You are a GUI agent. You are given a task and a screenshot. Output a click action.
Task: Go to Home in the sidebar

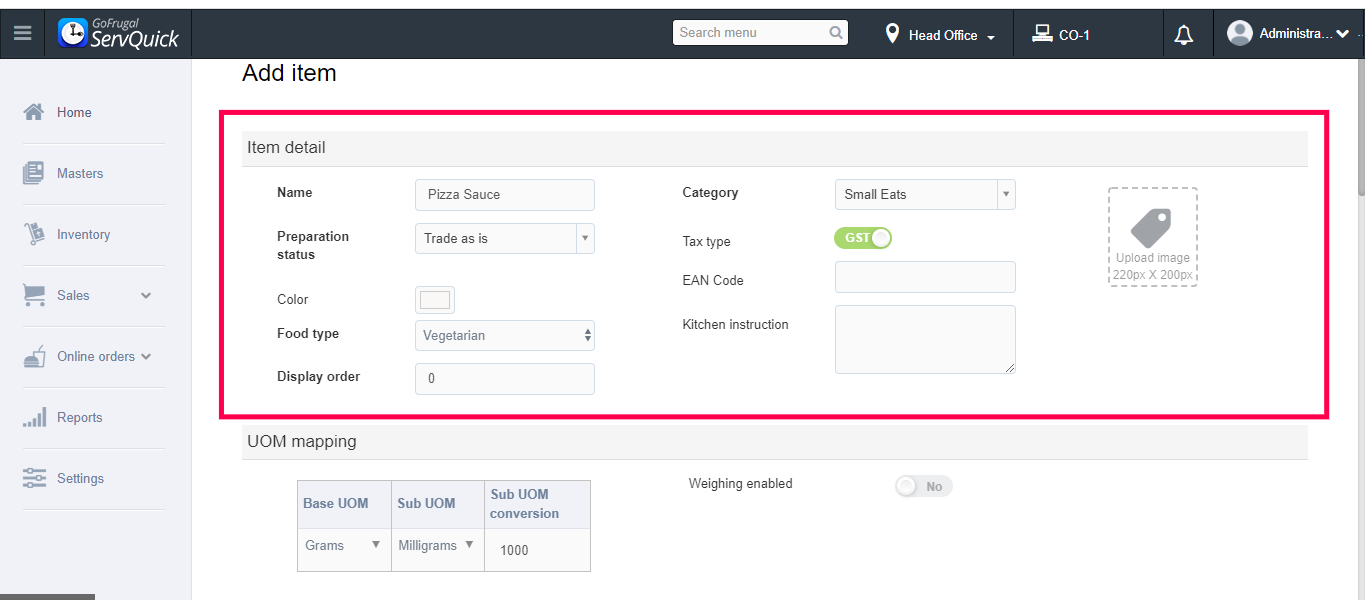pos(74,113)
